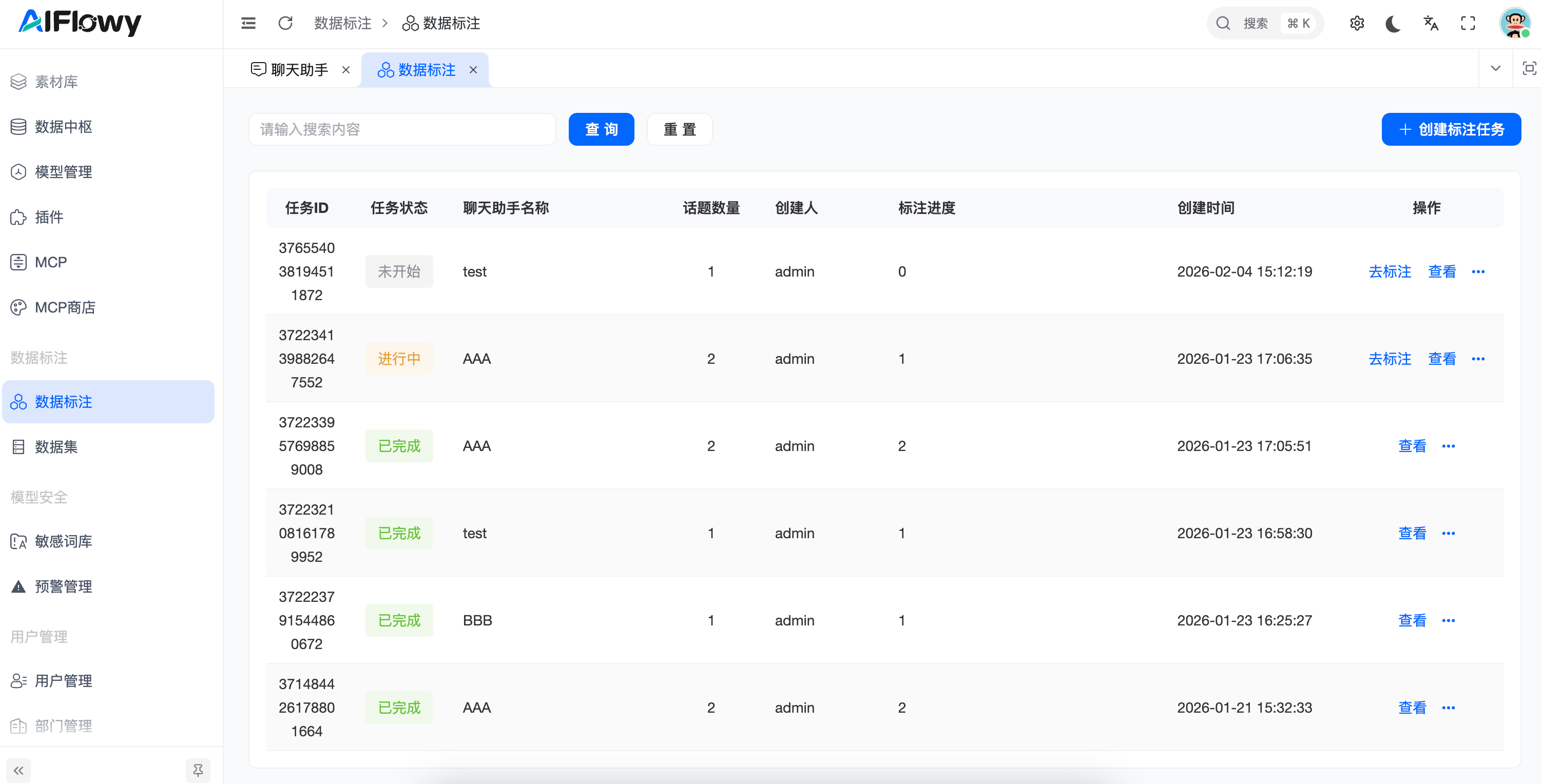This screenshot has width=1542, height=784.
Task: Collapse sidebar via hamburger menu icon
Action: 248,23
